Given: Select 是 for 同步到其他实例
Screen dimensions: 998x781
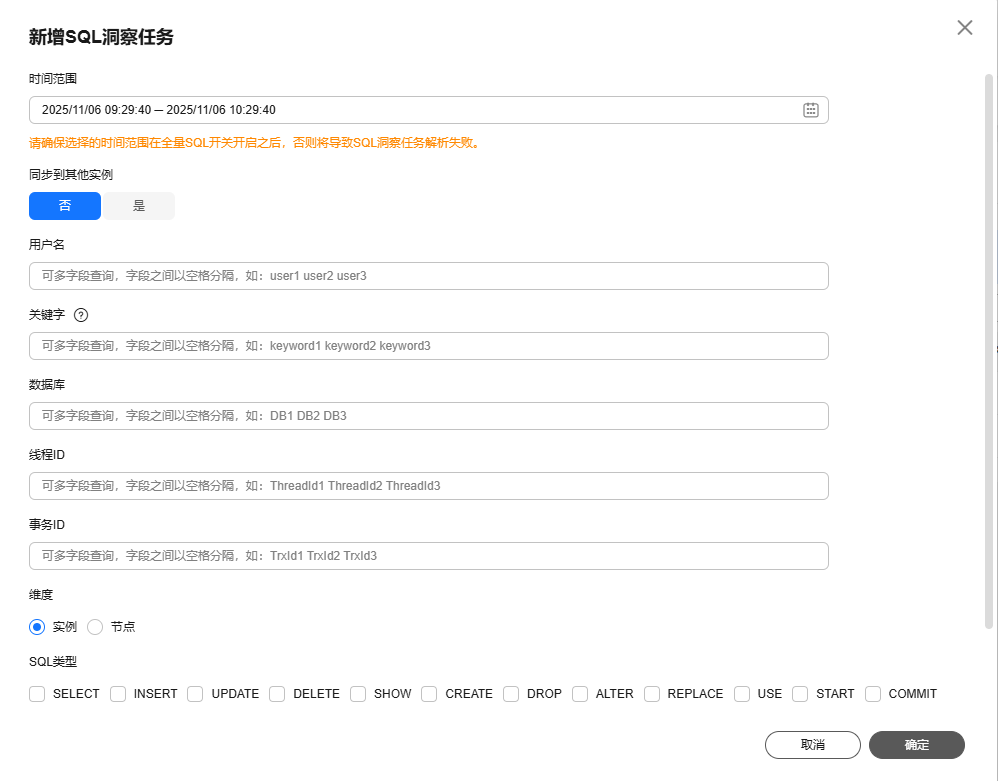Looking at the screenshot, I should (x=139, y=206).
